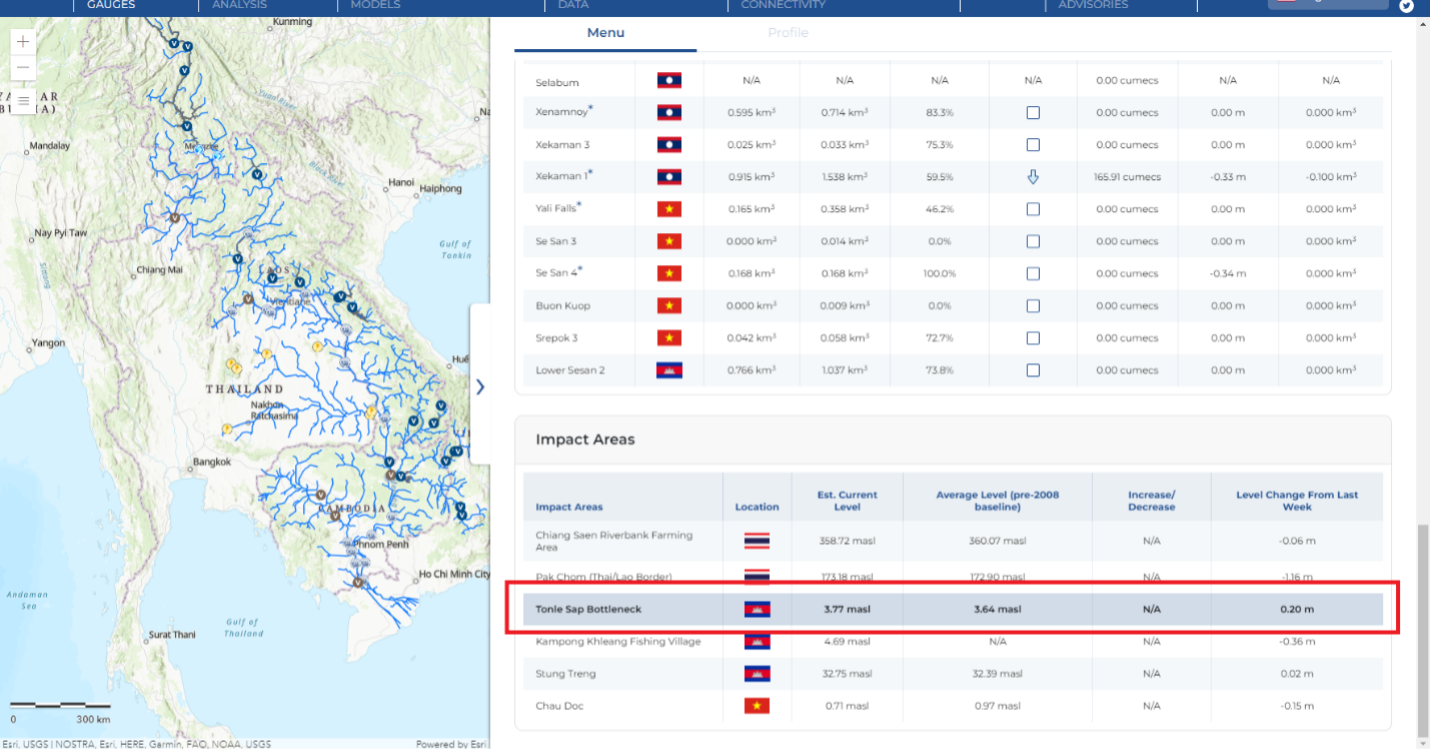Collapse the side panel with chevron arrow

click(480, 386)
